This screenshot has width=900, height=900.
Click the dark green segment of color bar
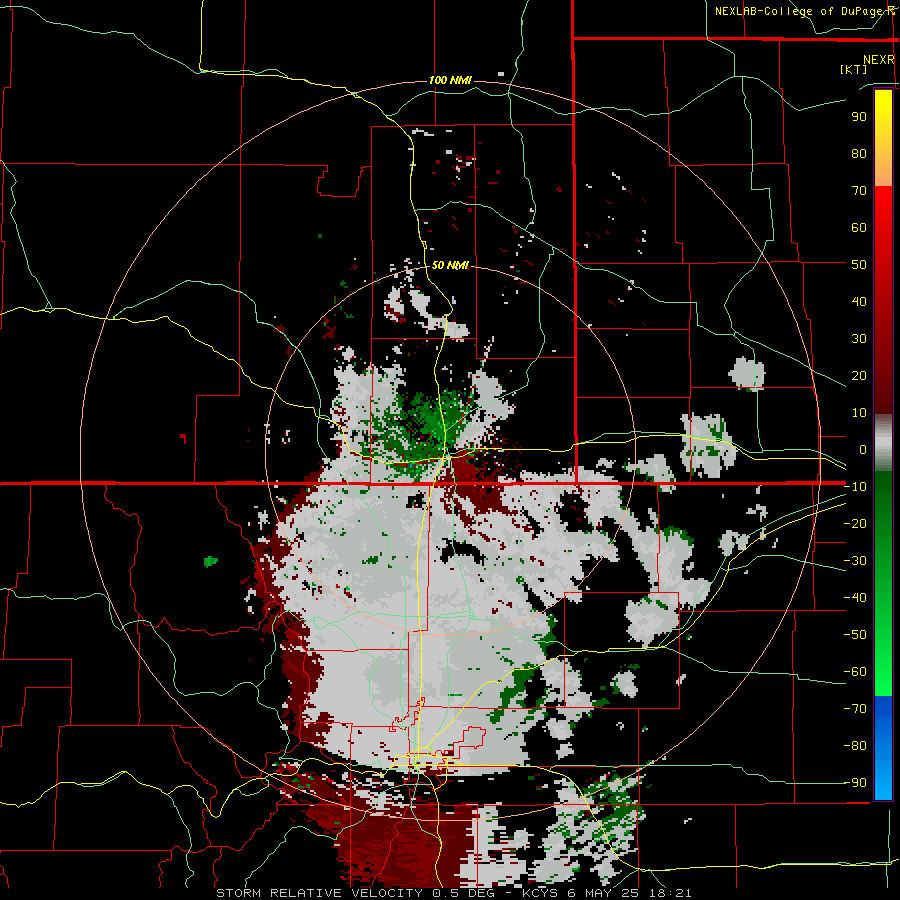[883, 502]
